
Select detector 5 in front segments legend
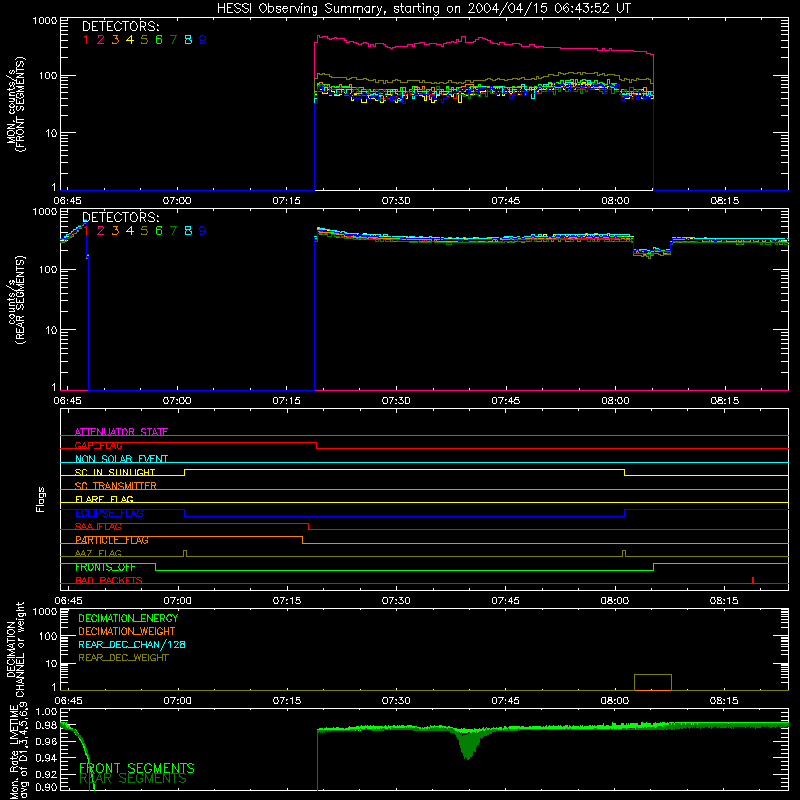(144, 39)
